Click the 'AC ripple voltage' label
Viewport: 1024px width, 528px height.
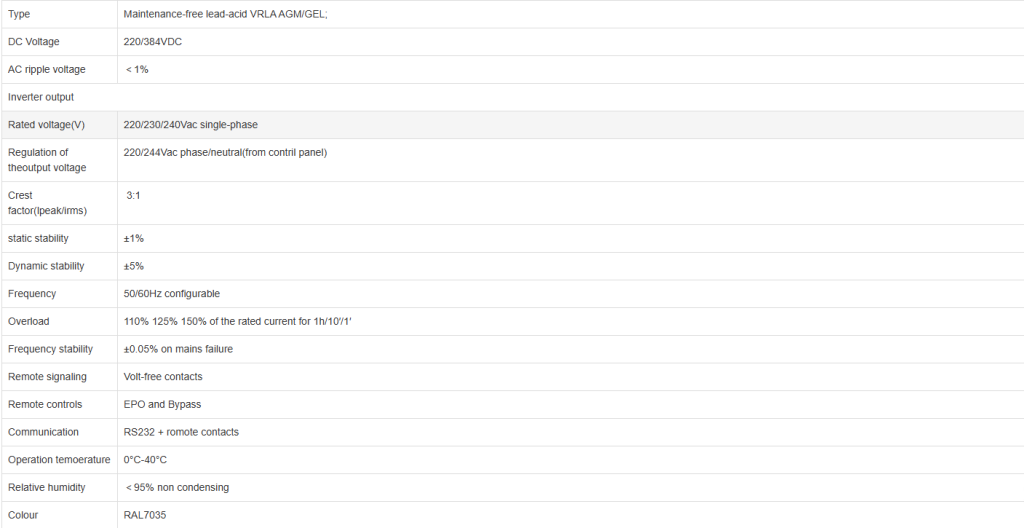point(46,69)
